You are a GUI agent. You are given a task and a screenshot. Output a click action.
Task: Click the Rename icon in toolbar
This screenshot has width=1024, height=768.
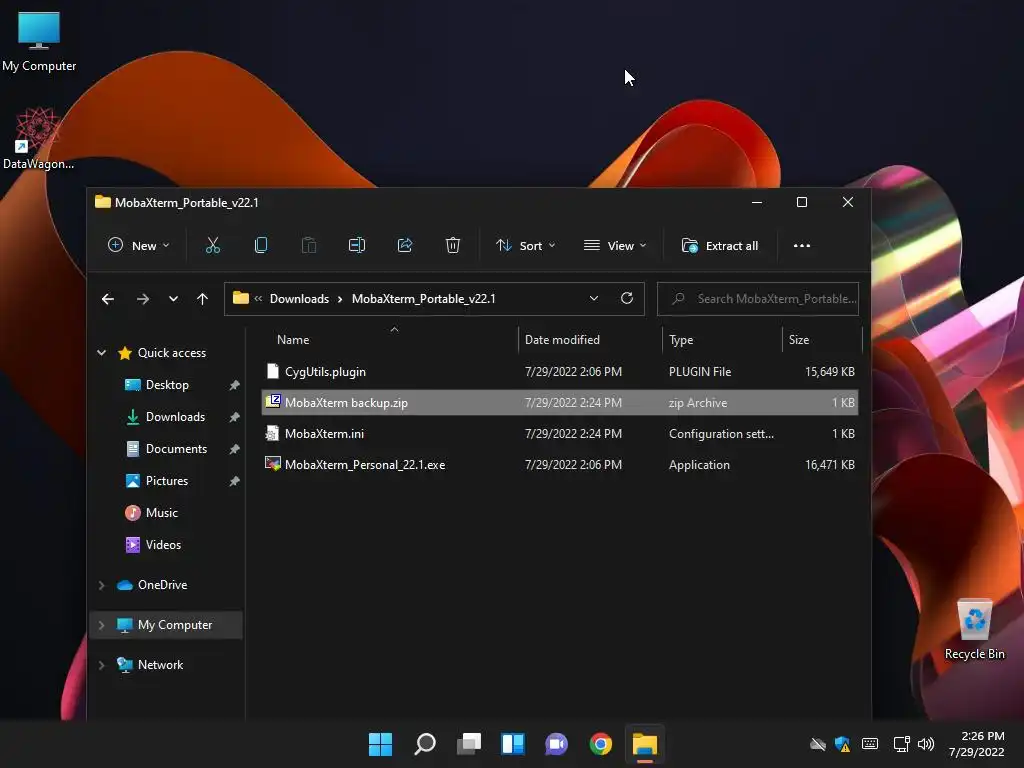(x=357, y=246)
